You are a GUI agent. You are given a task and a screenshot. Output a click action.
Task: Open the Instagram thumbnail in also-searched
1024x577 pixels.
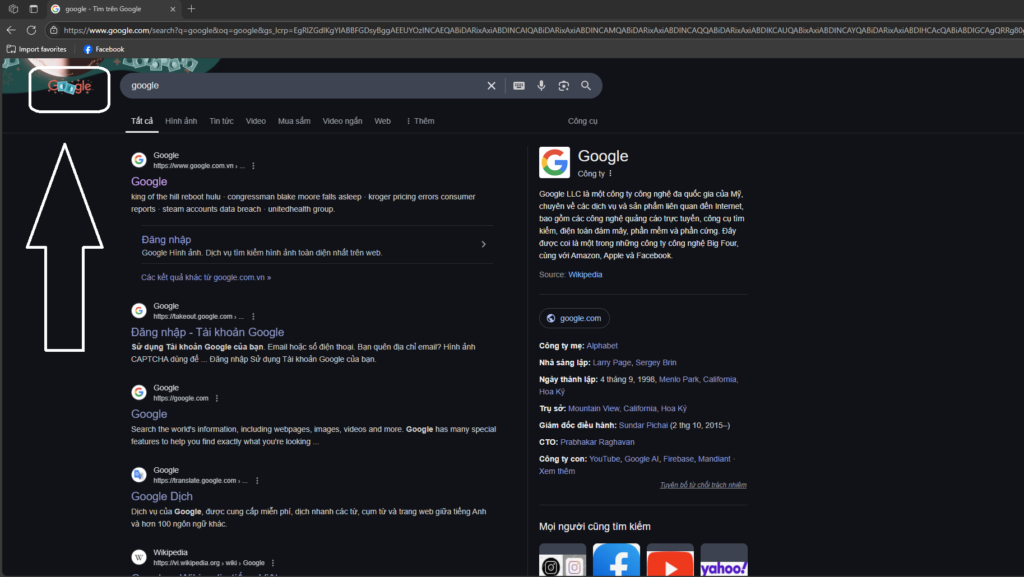coord(562,560)
